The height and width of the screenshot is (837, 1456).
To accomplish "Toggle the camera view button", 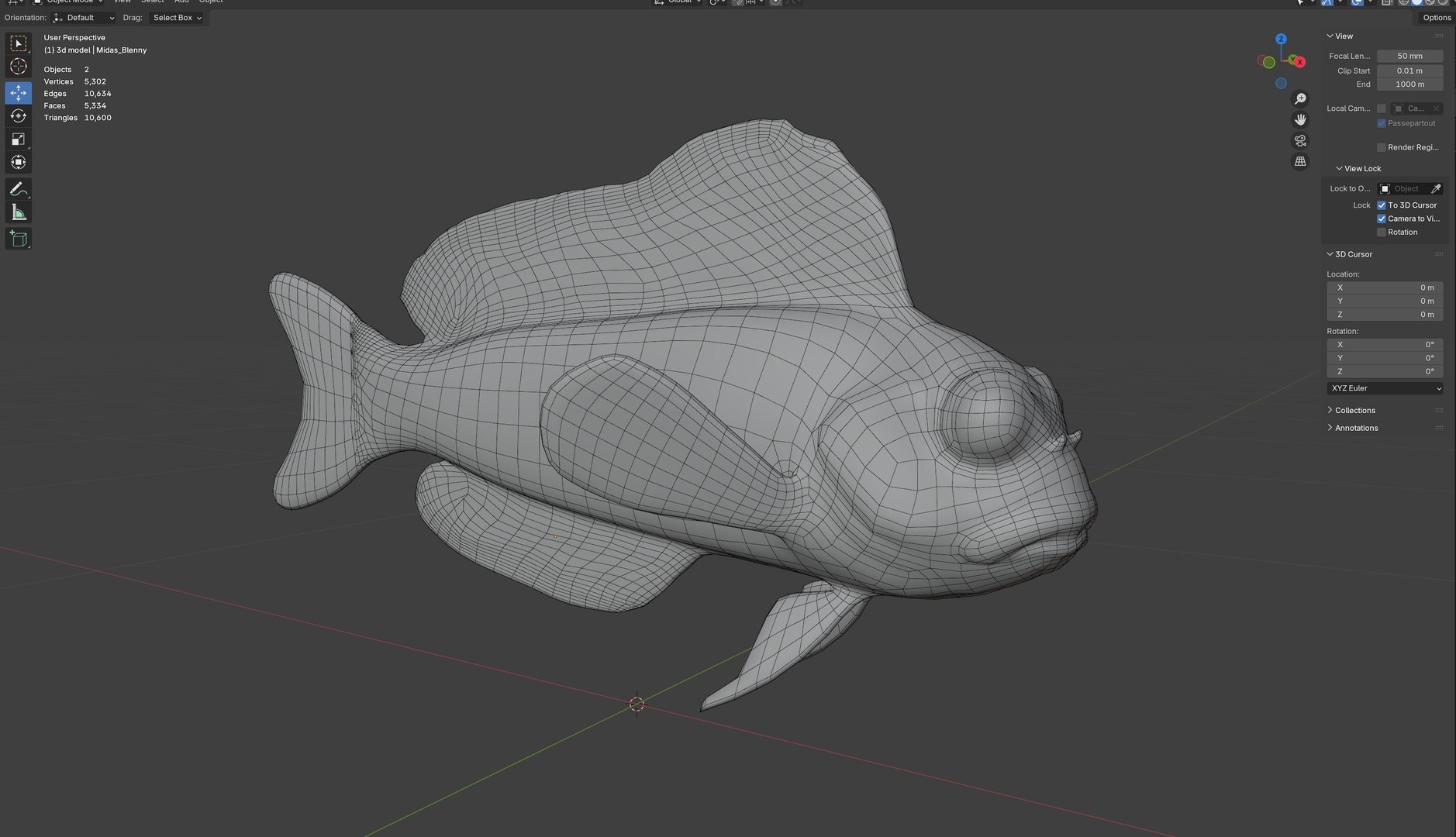I will [1300, 140].
